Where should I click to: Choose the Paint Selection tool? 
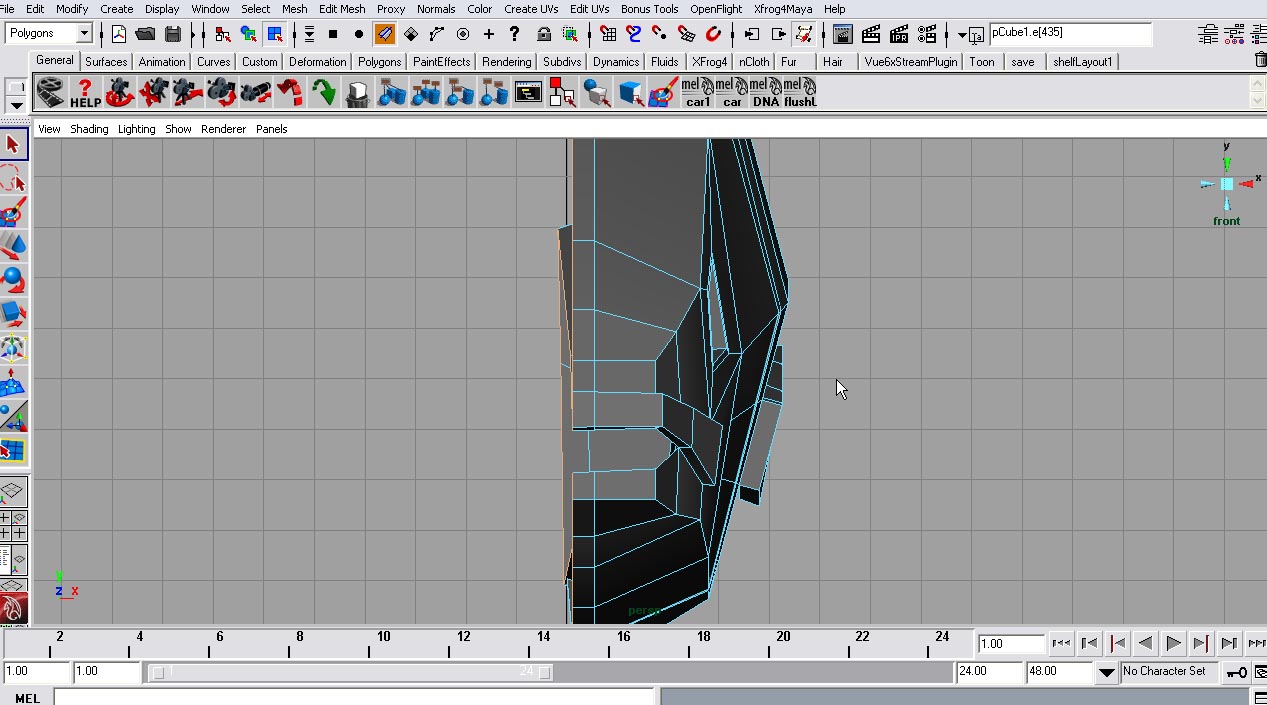click(13, 212)
